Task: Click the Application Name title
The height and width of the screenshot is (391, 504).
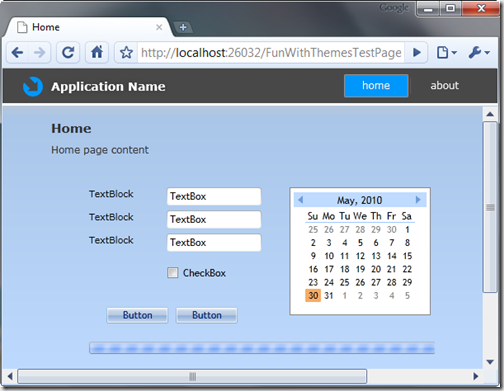Action: [108, 87]
